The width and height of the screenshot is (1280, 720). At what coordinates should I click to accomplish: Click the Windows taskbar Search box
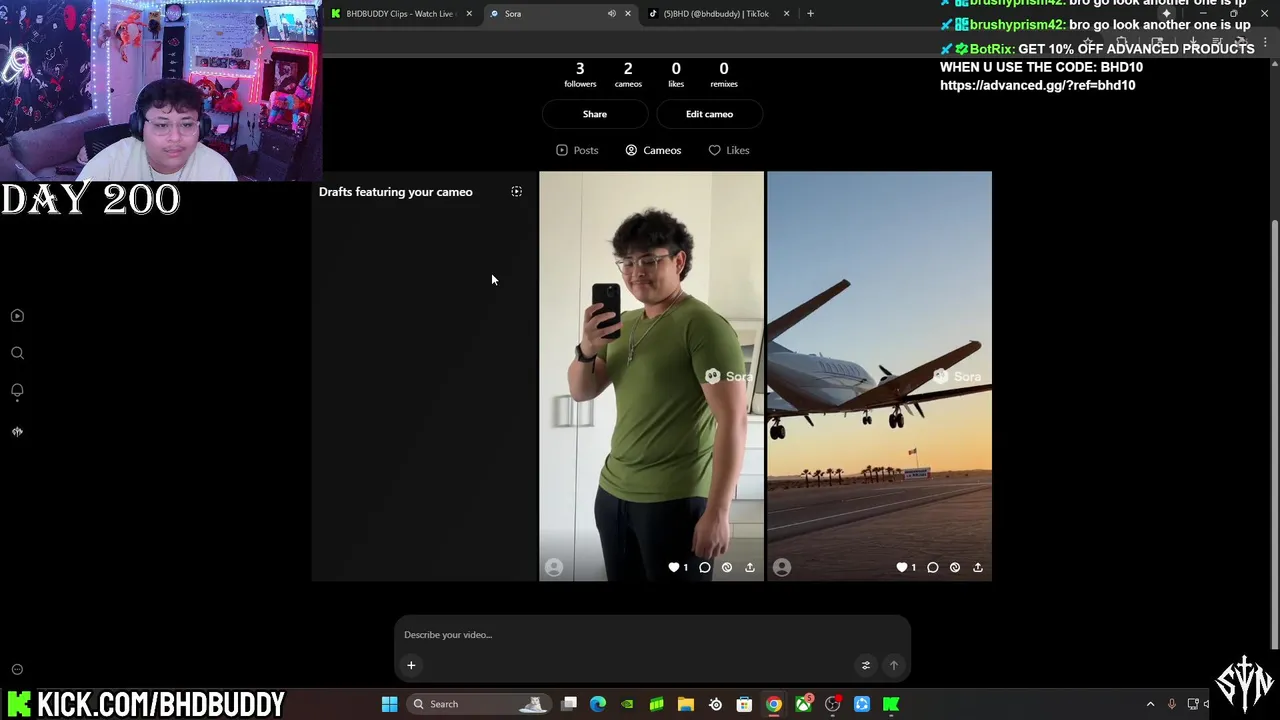coord(480,704)
